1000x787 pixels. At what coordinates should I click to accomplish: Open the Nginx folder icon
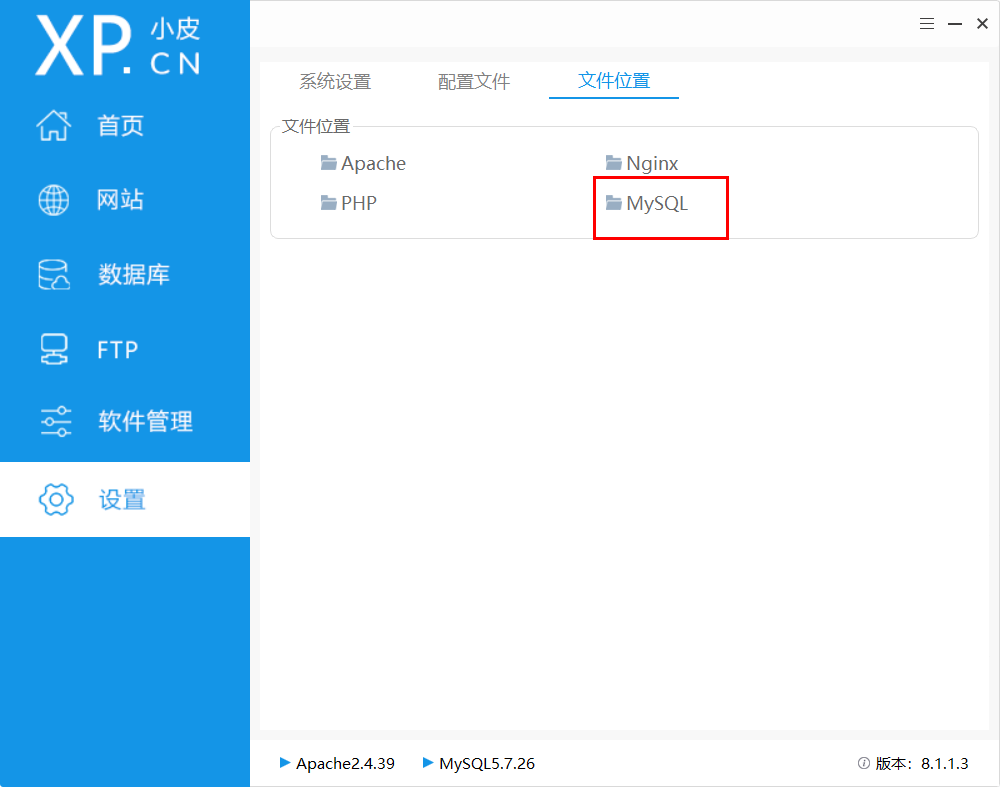(x=614, y=163)
